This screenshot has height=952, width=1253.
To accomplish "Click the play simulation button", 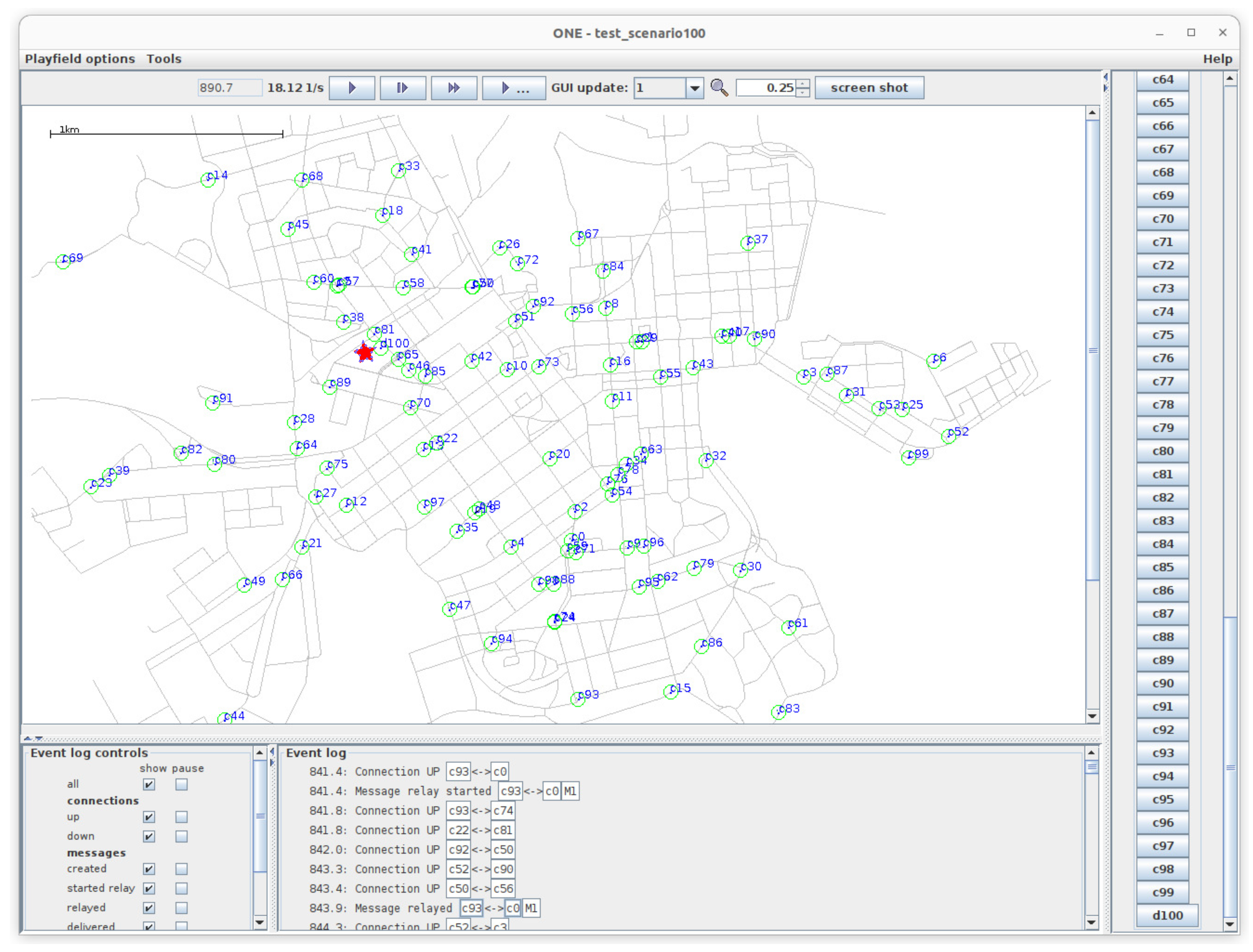I will click(351, 88).
